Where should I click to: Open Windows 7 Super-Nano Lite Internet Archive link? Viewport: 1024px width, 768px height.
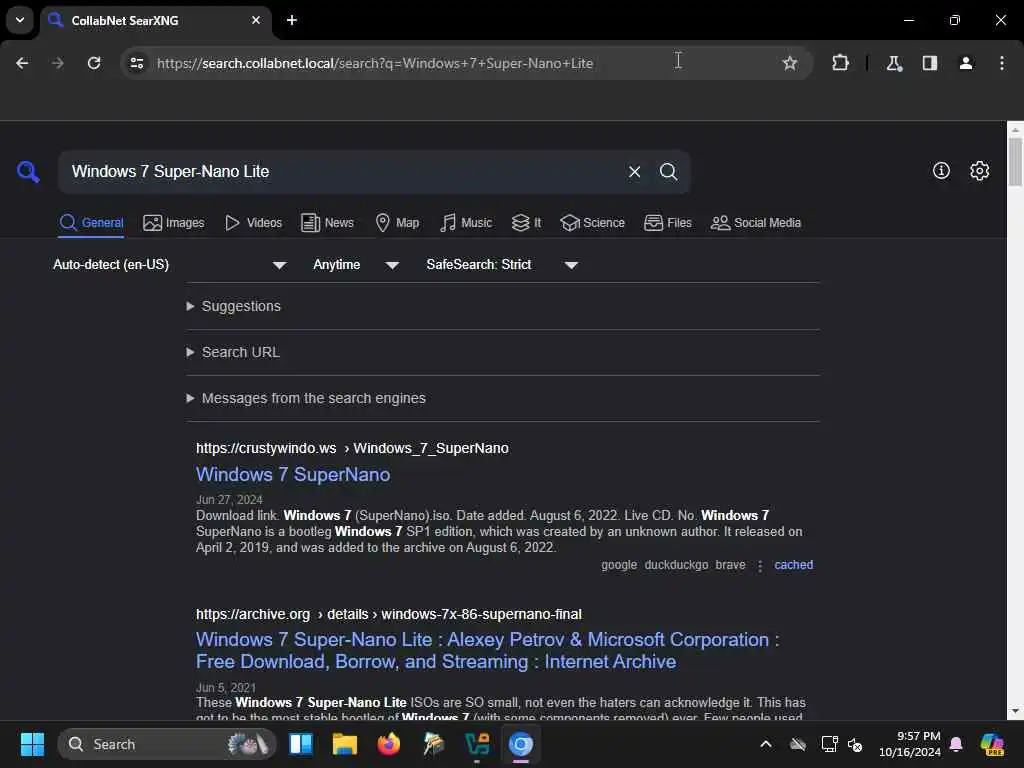point(488,650)
